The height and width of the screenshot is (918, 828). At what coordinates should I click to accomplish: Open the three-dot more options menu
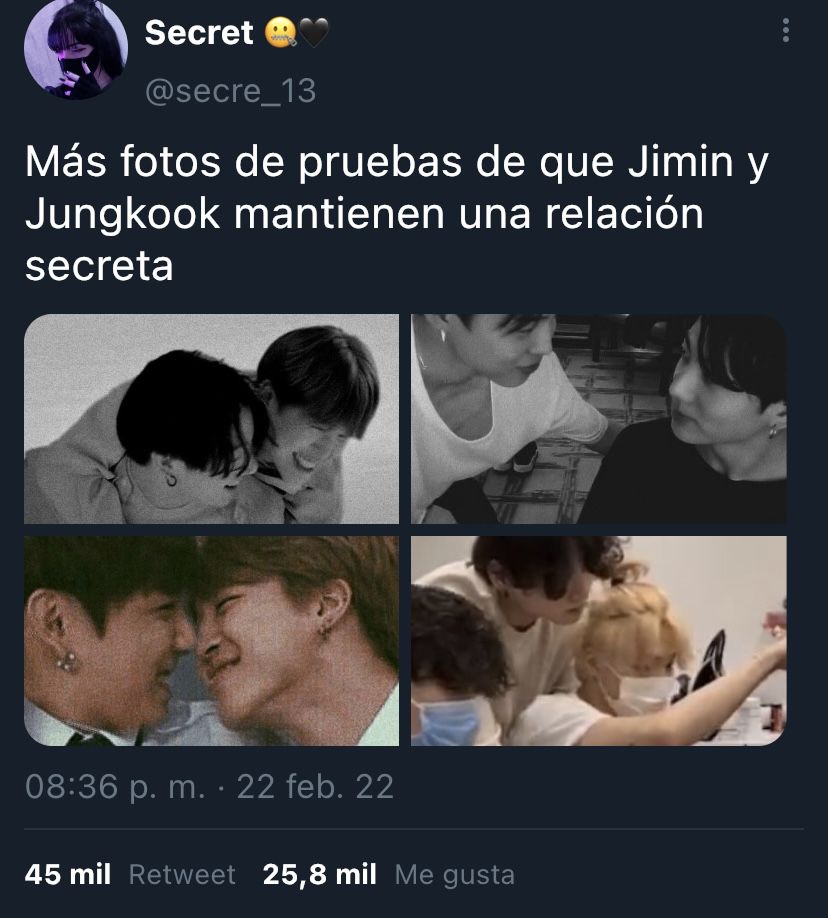[786, 30]
